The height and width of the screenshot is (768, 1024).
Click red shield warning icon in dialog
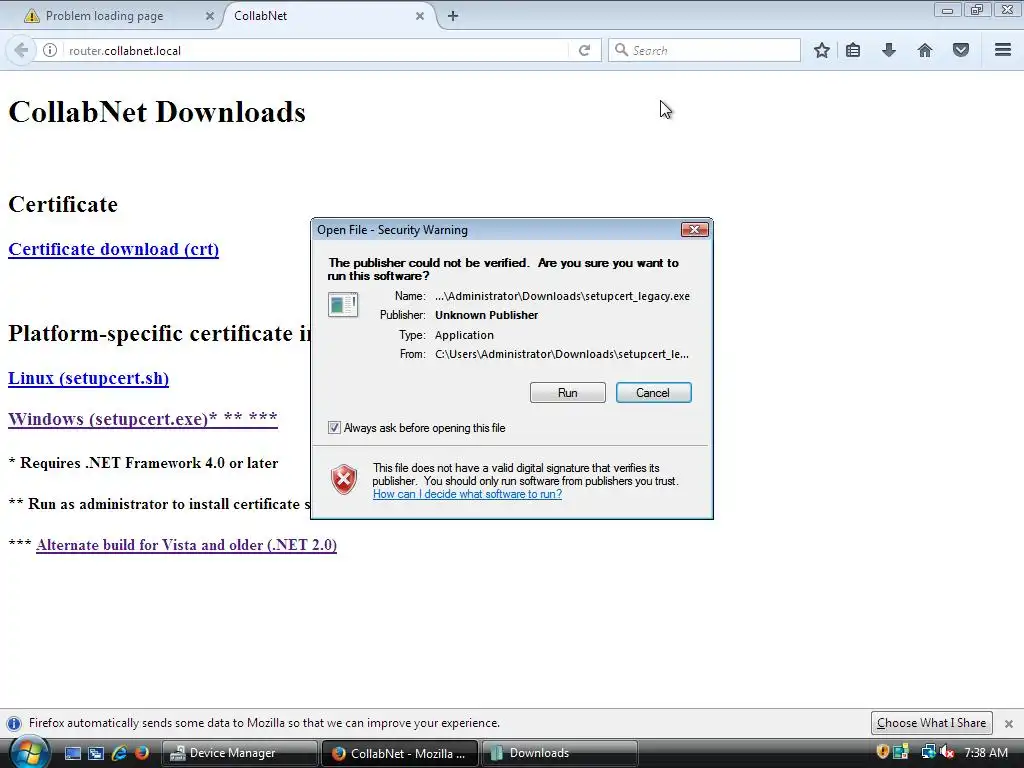point(344,479)
